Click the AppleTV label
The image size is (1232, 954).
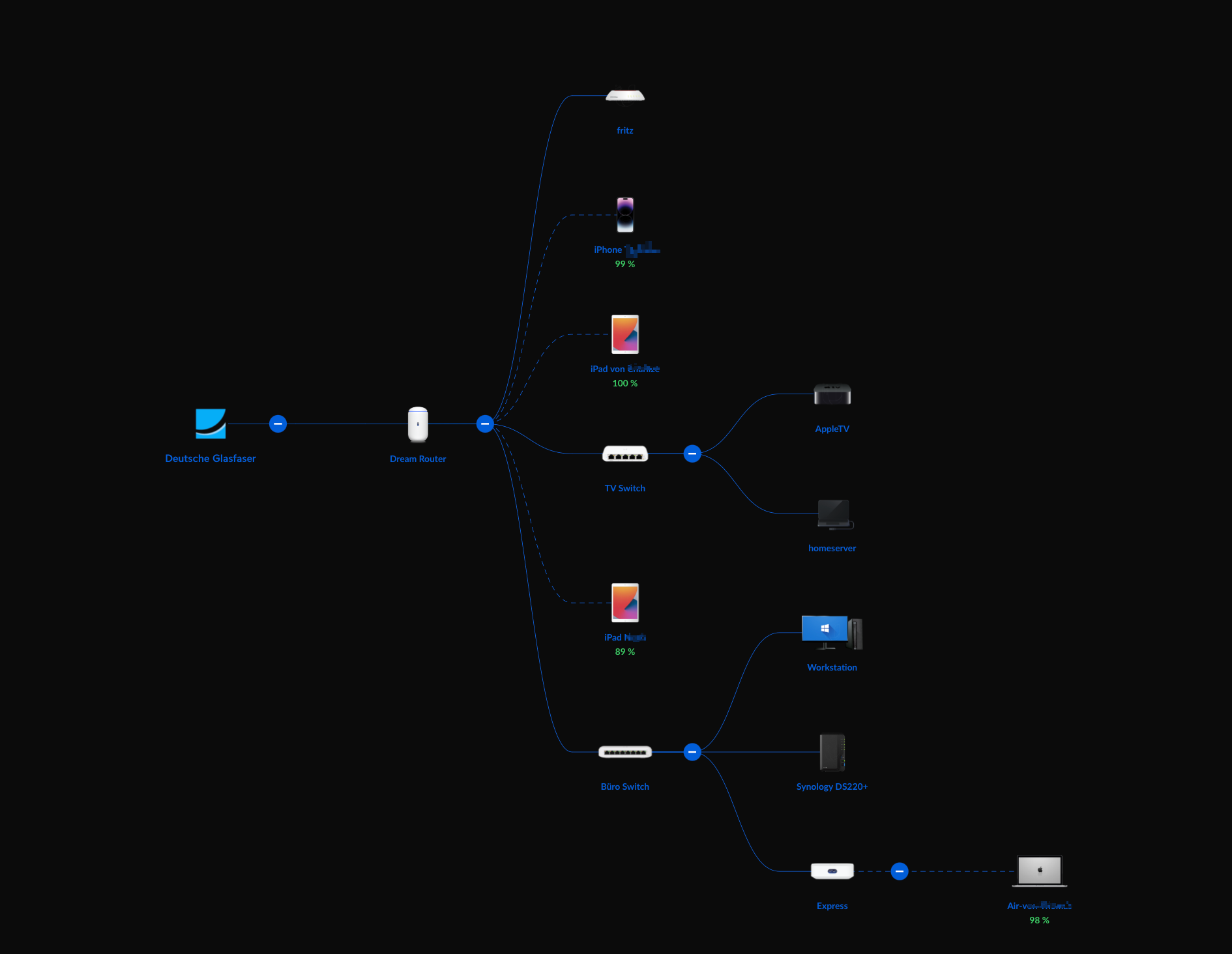pos(832,429)
